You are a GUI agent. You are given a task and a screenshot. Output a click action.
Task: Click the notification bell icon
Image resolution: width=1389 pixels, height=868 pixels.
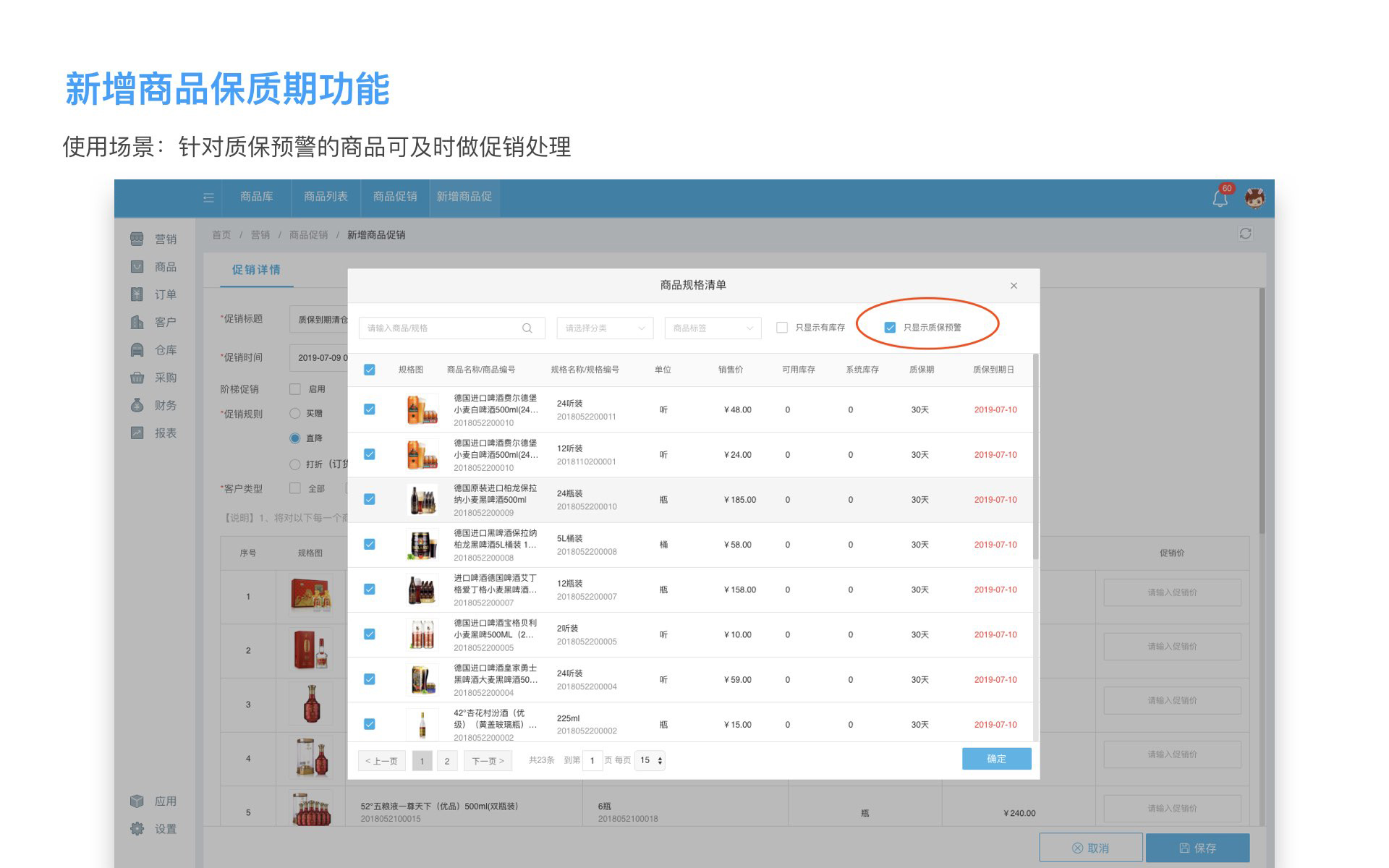tap(1220, 198)
